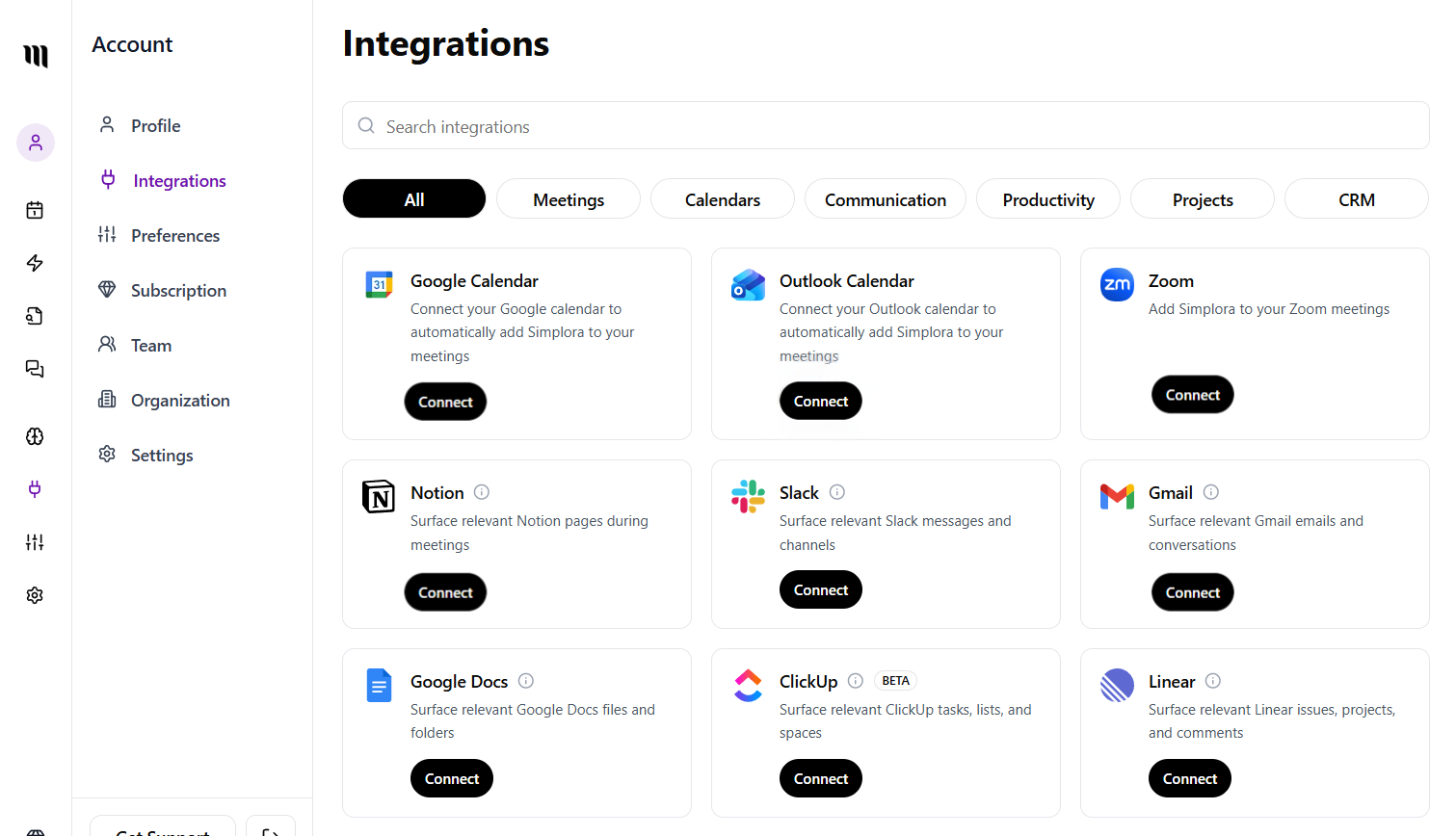1456x836 pixels.
Task: Click the Search integrations input field
Action: [886, 125]
